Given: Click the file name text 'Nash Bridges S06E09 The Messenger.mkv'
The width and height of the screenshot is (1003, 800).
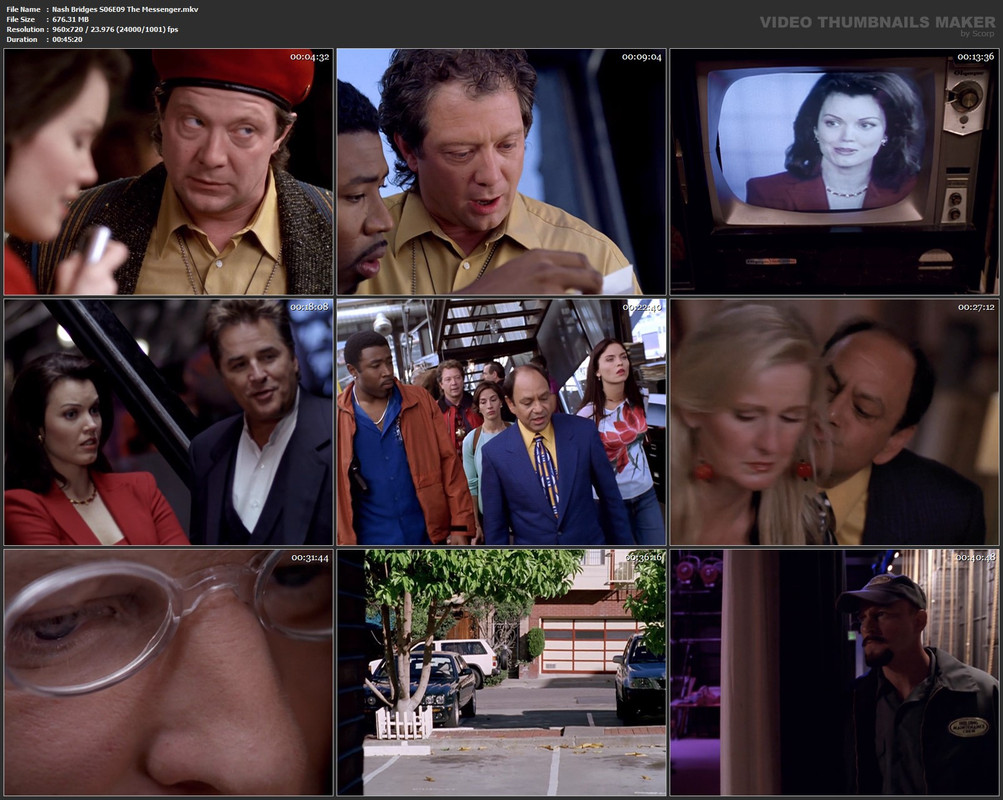Looking at the screenshot, I should tap(125, 9).
